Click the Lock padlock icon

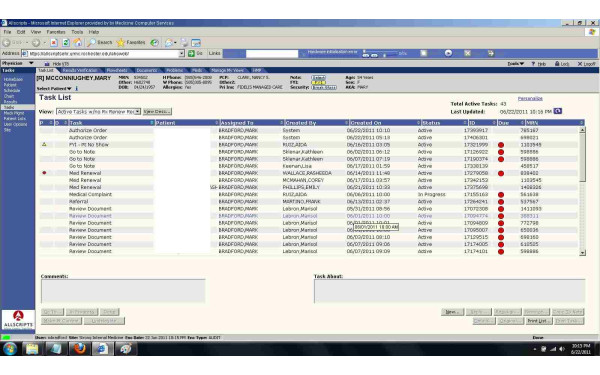pos(557,64)
